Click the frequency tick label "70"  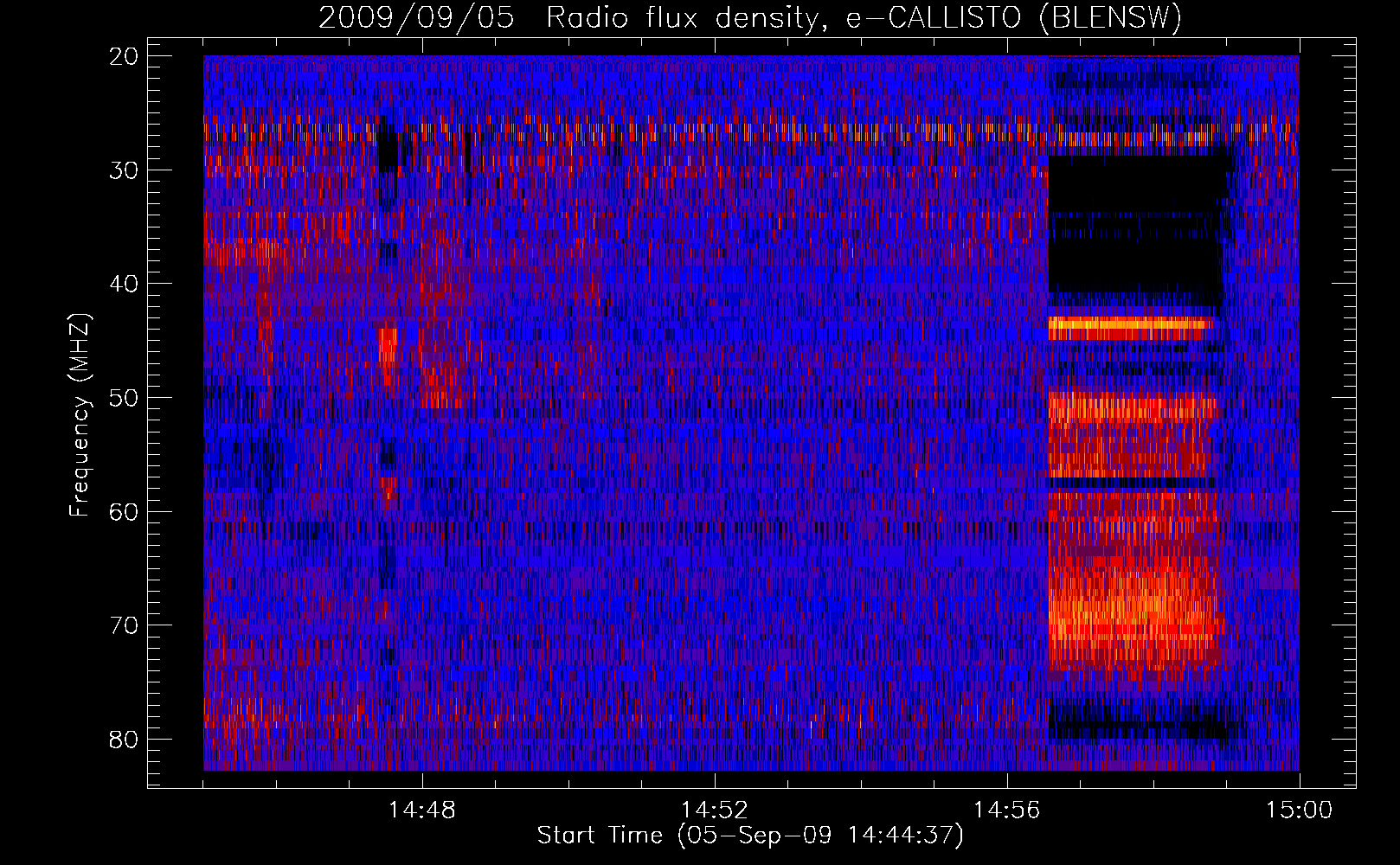[125, 625]
